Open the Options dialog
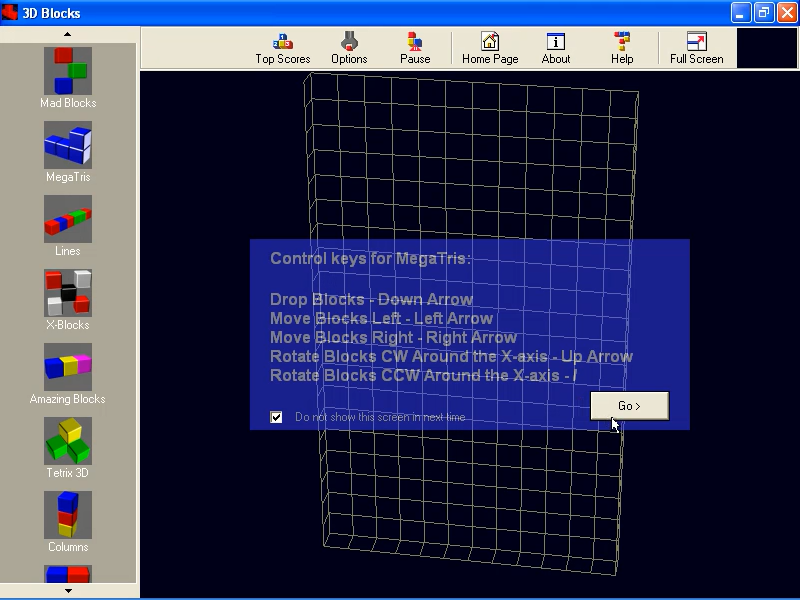The image size is (800, 600). pos(348,47)
